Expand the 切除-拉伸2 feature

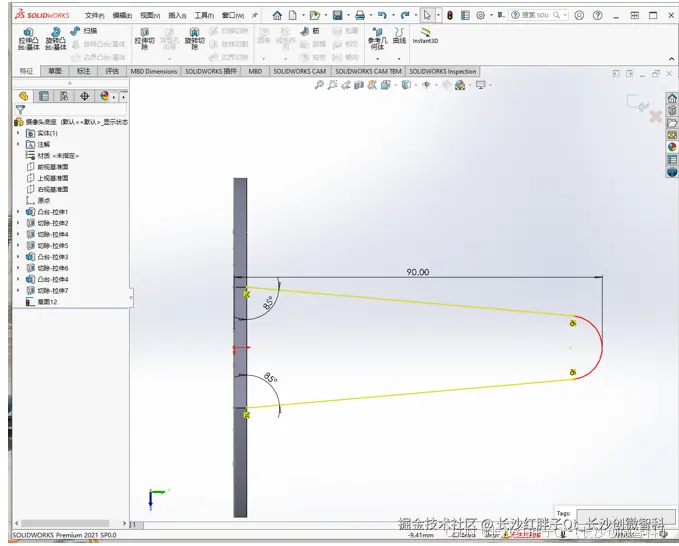[x=18, y=223]
